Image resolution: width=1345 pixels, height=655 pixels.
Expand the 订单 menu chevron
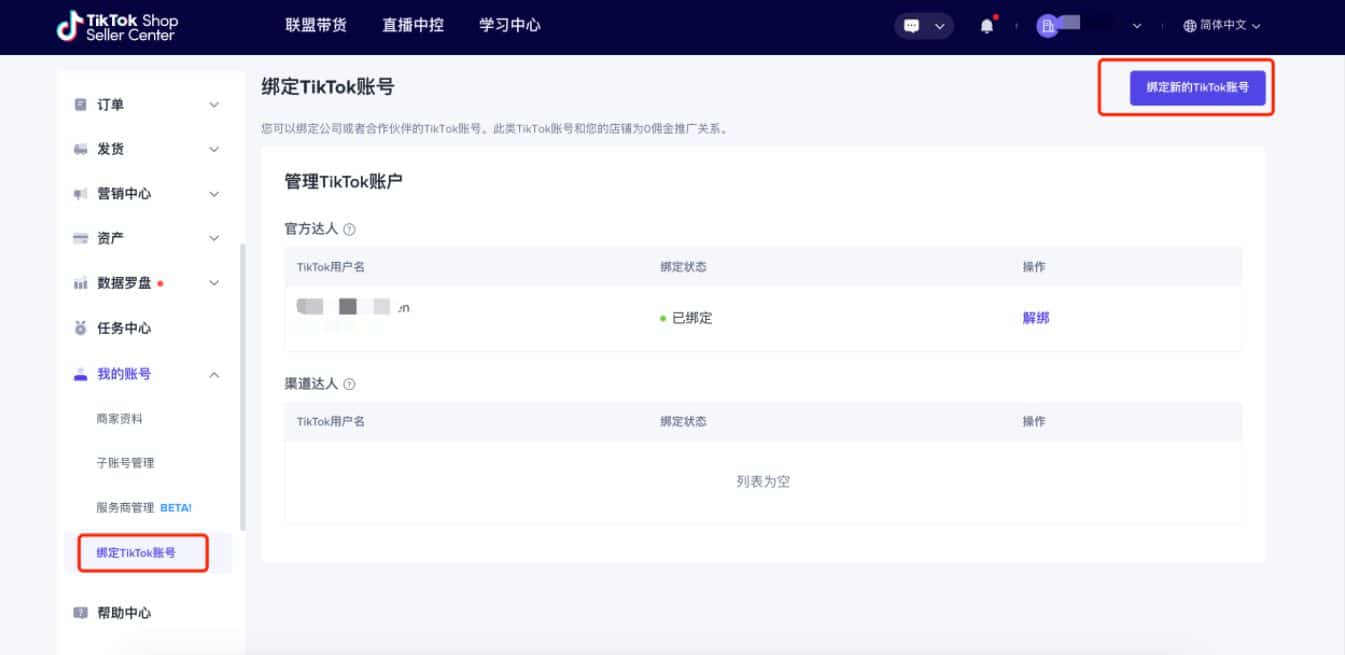(x=214, y=105)
